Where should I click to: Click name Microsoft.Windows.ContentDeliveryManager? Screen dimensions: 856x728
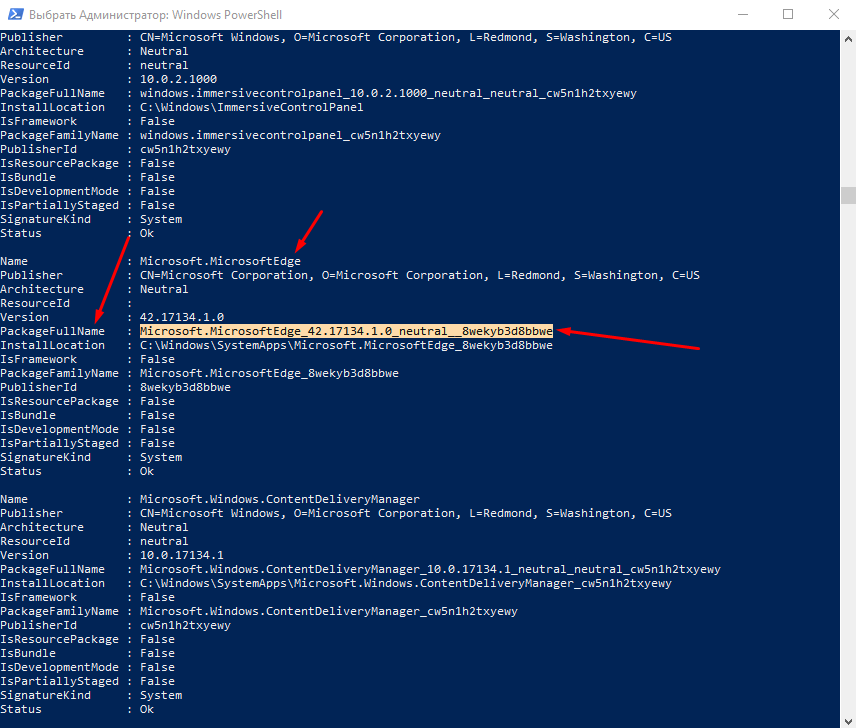coord(280,499)
